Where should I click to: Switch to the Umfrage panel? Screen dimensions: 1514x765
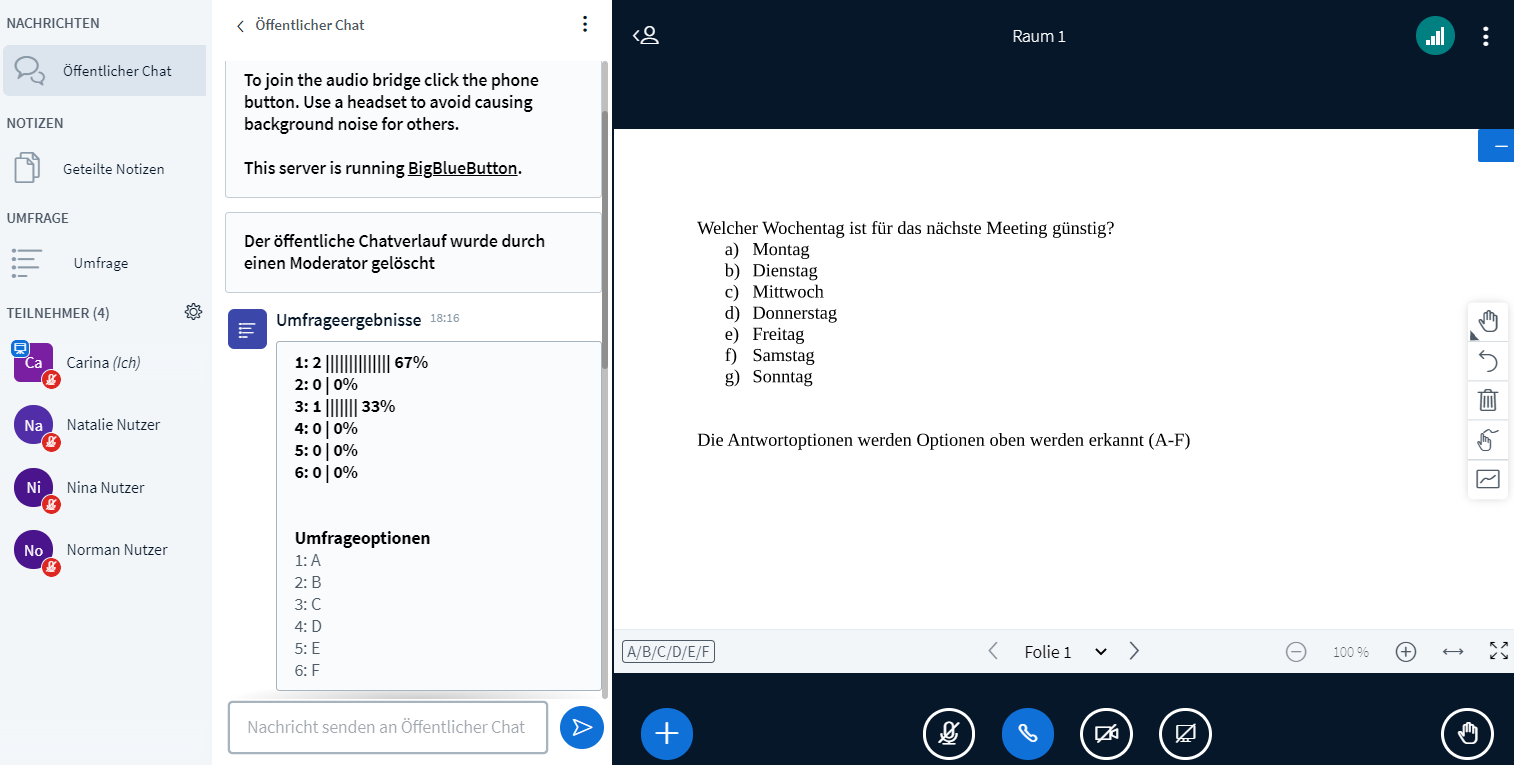(x=100, y=262)
